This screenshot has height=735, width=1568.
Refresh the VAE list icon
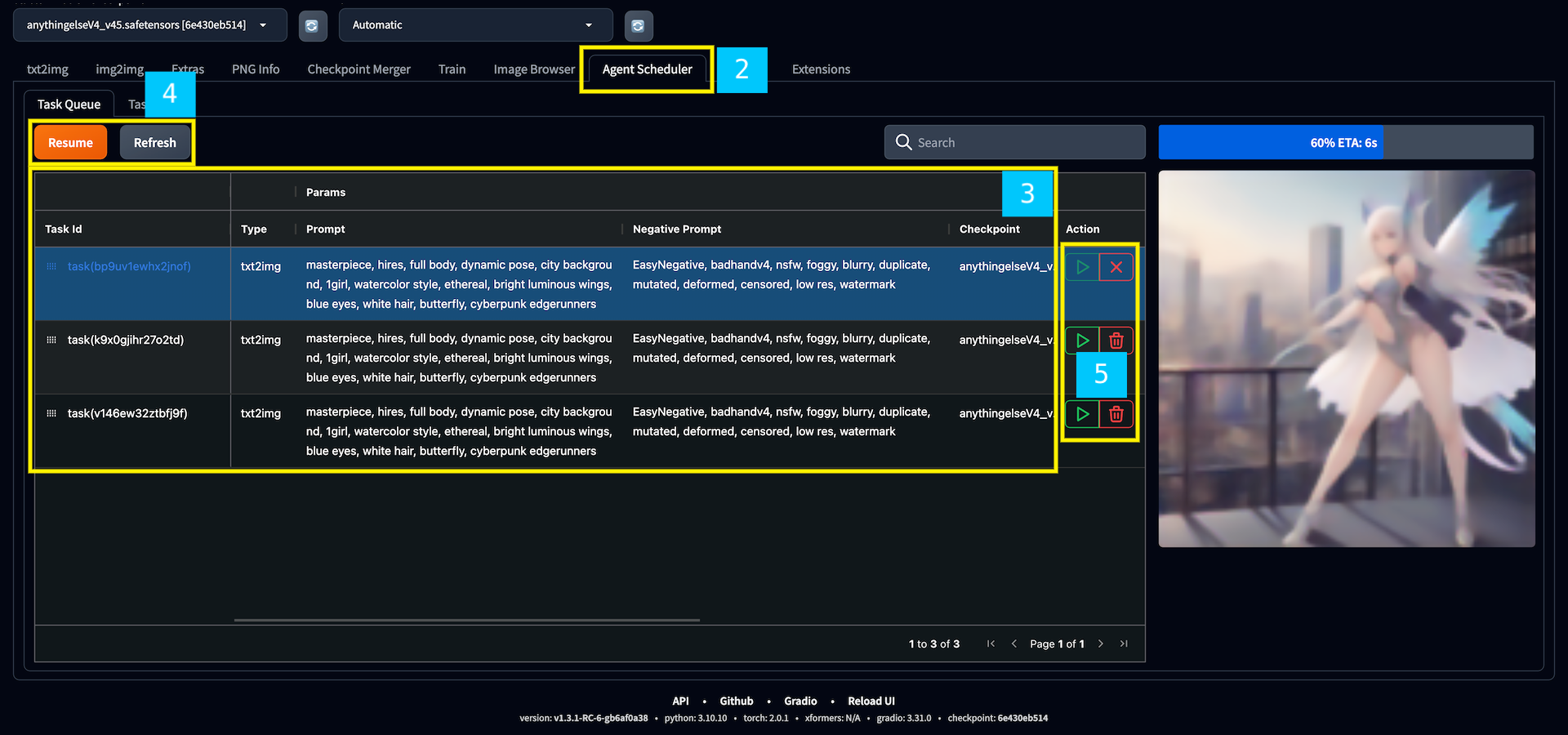[x=639, y=25]
